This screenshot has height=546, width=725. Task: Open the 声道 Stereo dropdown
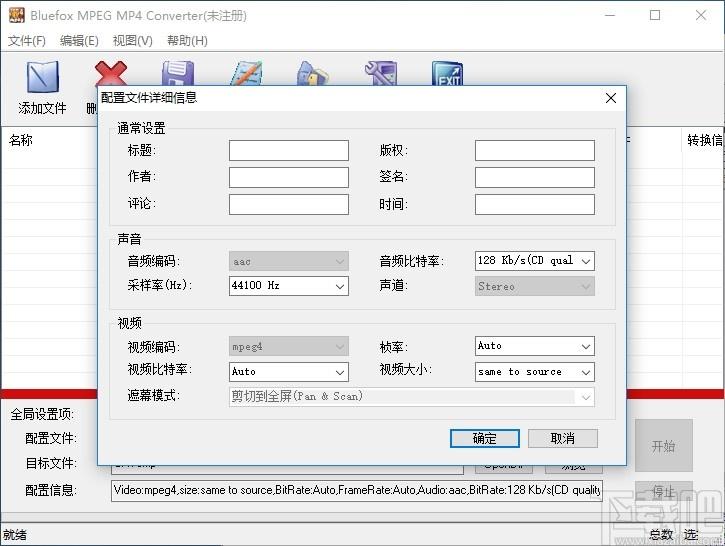pyautogui.click(x=535, y=286)
